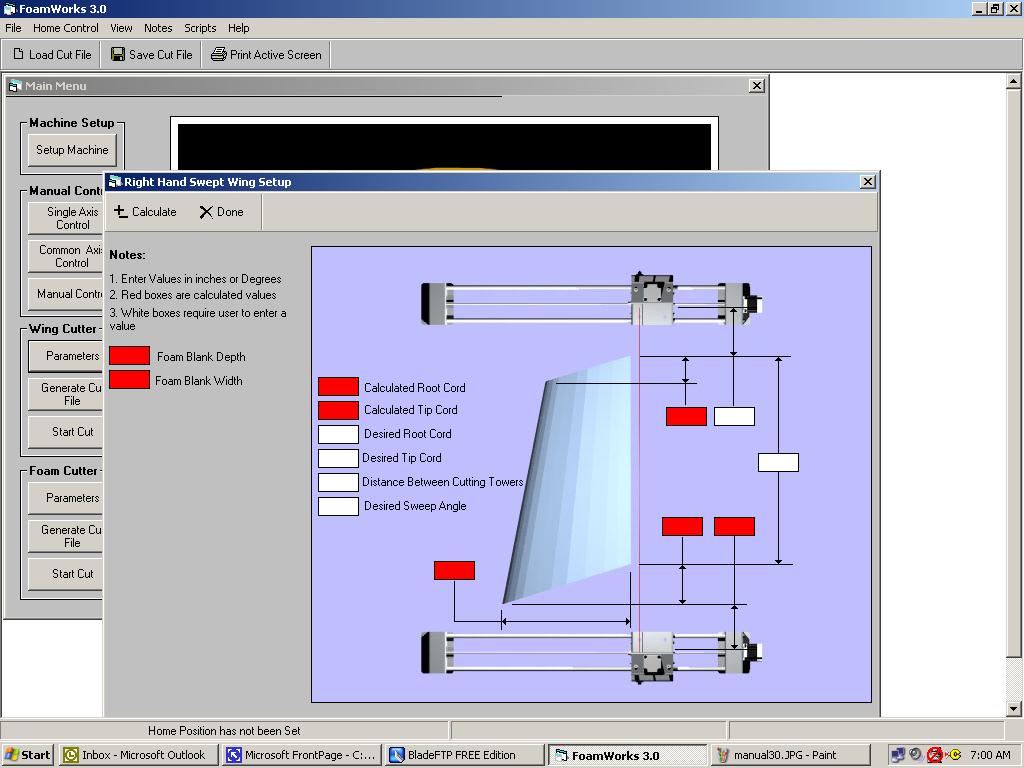Viewport: 1024px width, 768px height.
Task: Open the Home Control menu
Action: tap(64, 28)
